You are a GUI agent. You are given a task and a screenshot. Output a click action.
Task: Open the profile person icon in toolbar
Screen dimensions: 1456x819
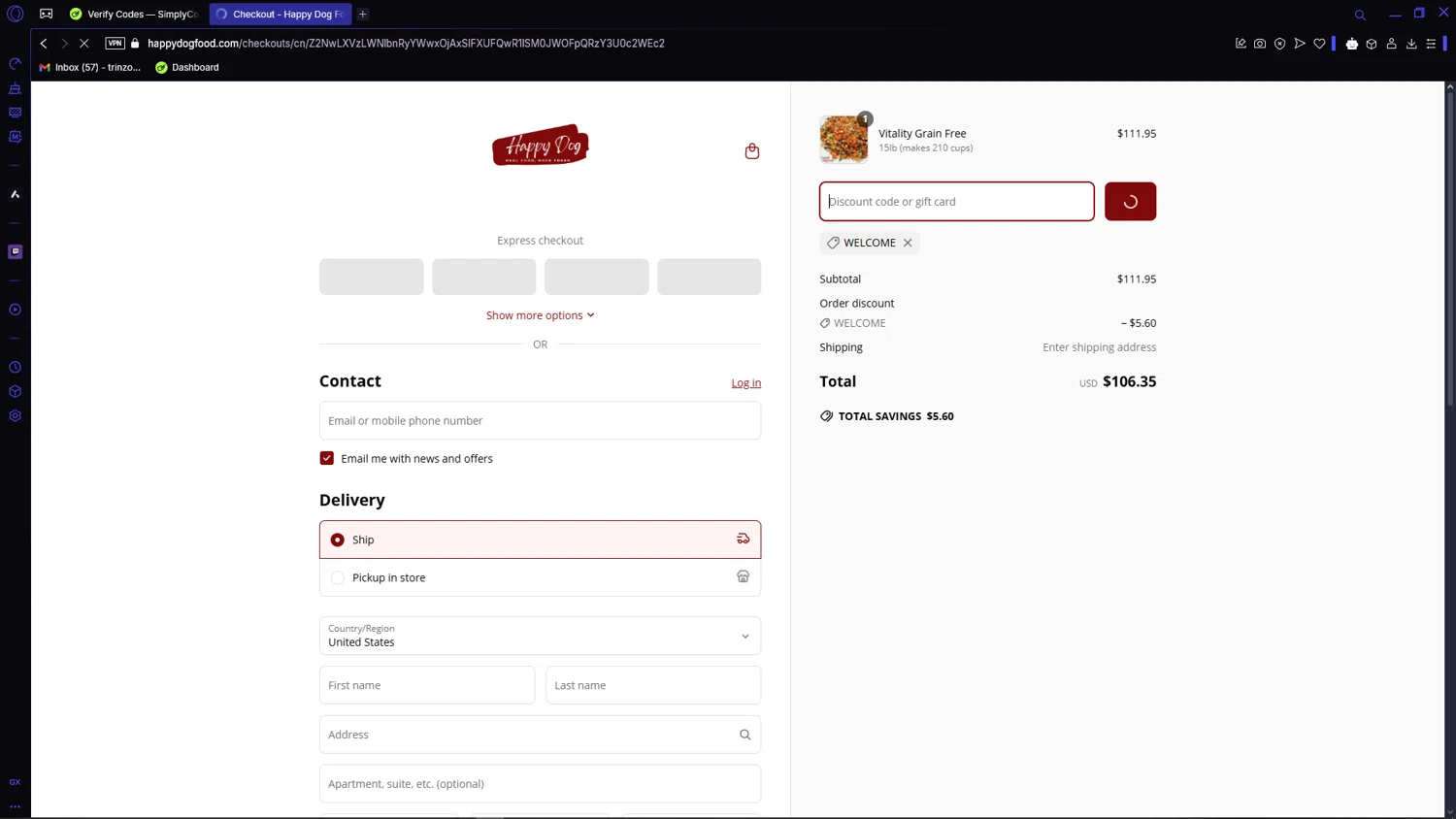pyautogui.click(x=1391, y=44)
